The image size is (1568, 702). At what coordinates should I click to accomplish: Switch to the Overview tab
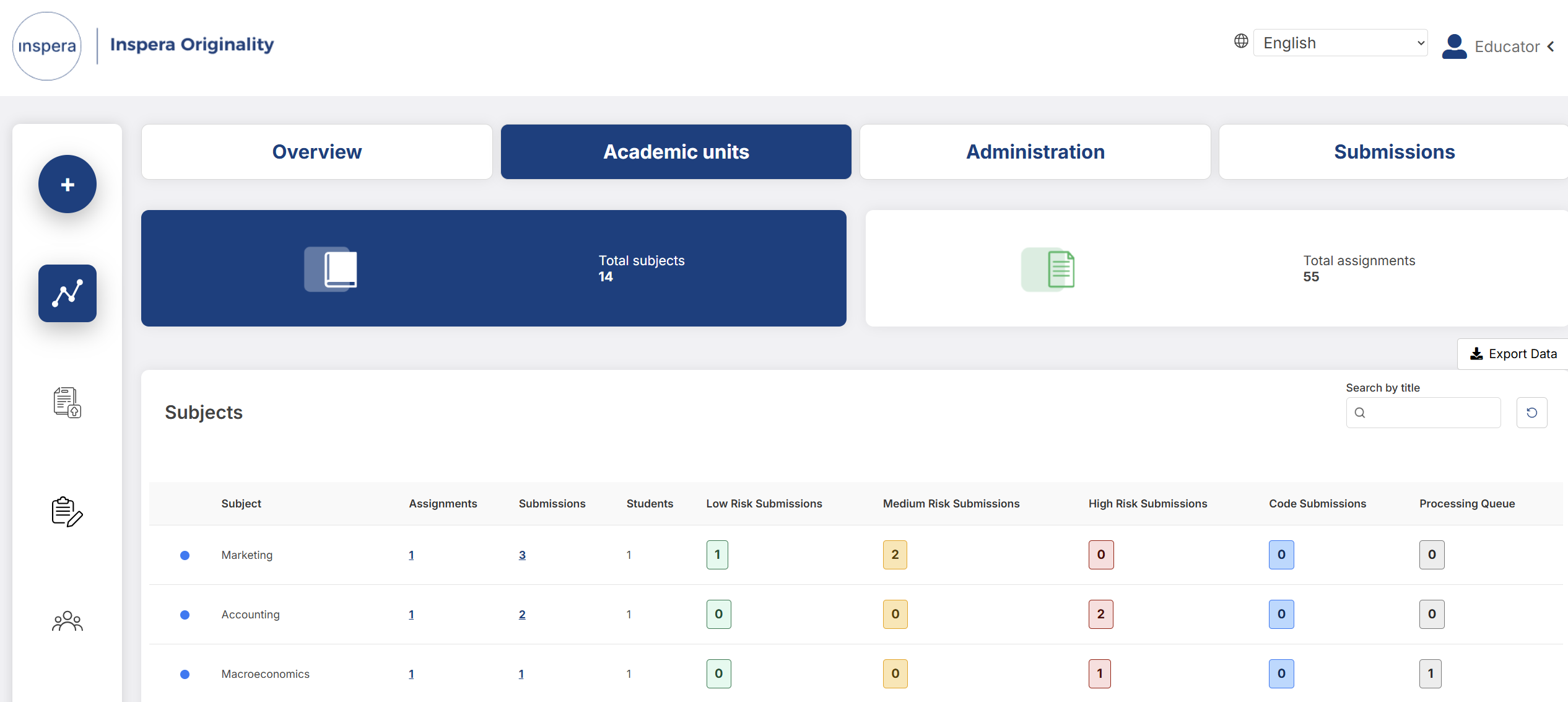(x=317, y=152)
